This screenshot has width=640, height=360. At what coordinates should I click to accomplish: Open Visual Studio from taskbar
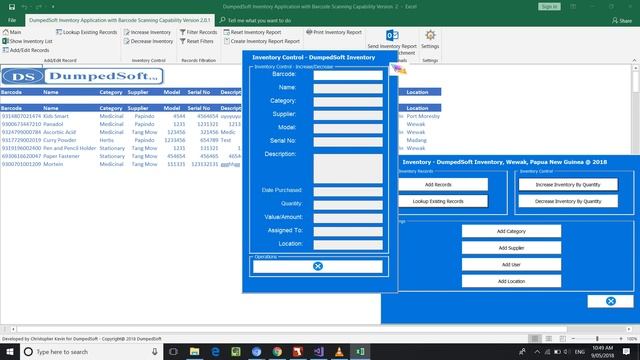pyautogui.click(x=319, y=351)
